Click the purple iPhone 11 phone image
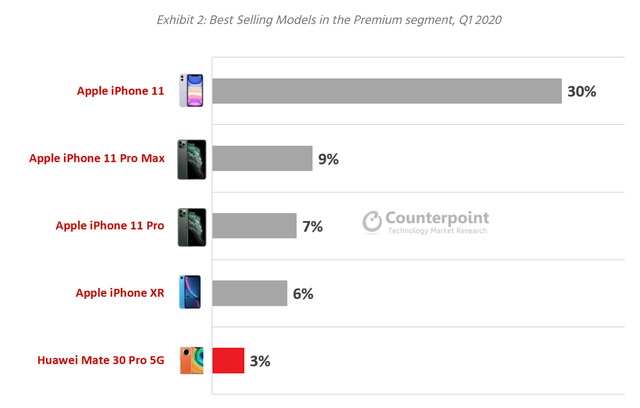The height and width of the screenshot is (408, 640). tap(191, 90)
